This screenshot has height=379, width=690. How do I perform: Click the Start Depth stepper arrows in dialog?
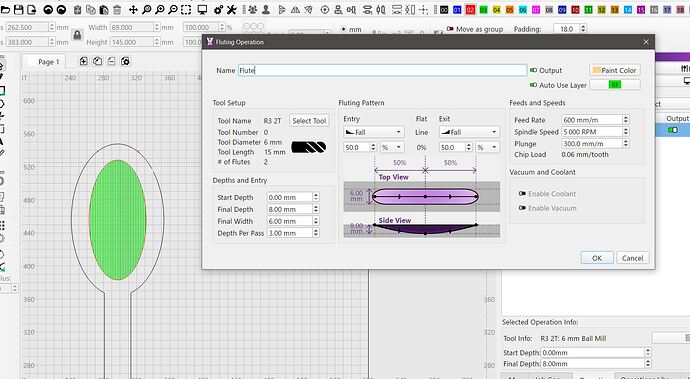coord(316,197)
